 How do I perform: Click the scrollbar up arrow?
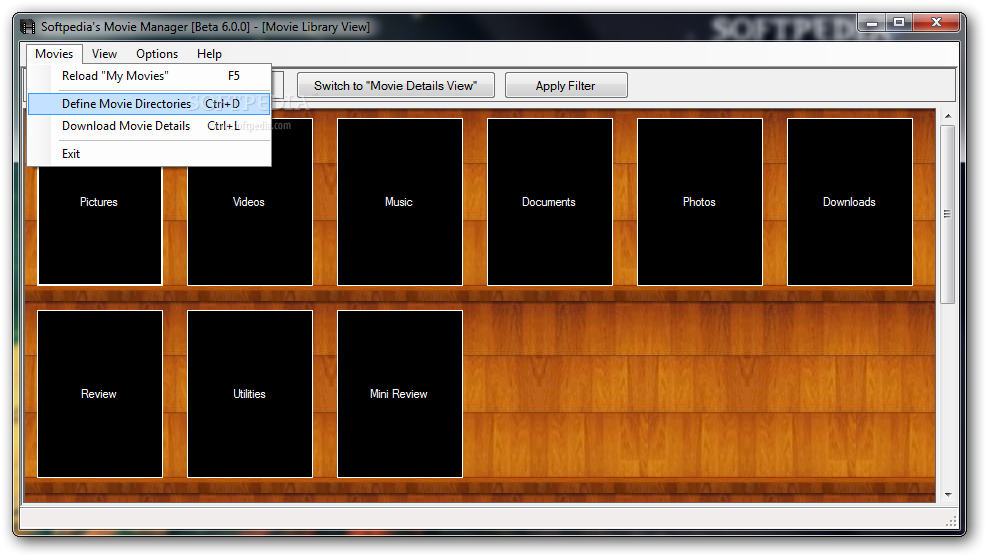point(947,116)
